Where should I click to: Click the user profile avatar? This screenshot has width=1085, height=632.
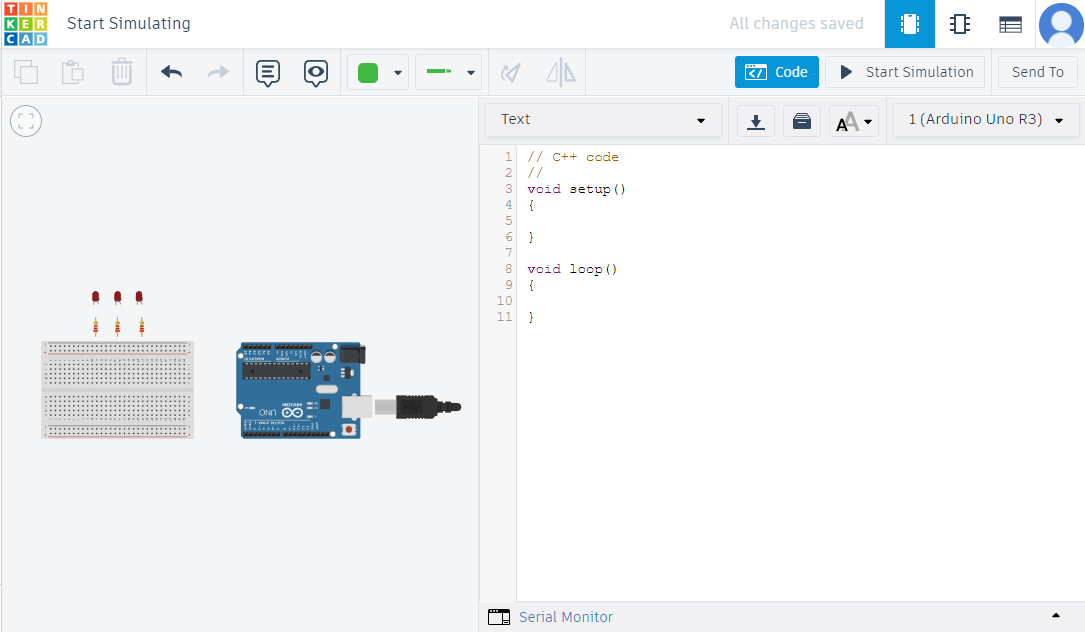click(x=1062, y=24)
